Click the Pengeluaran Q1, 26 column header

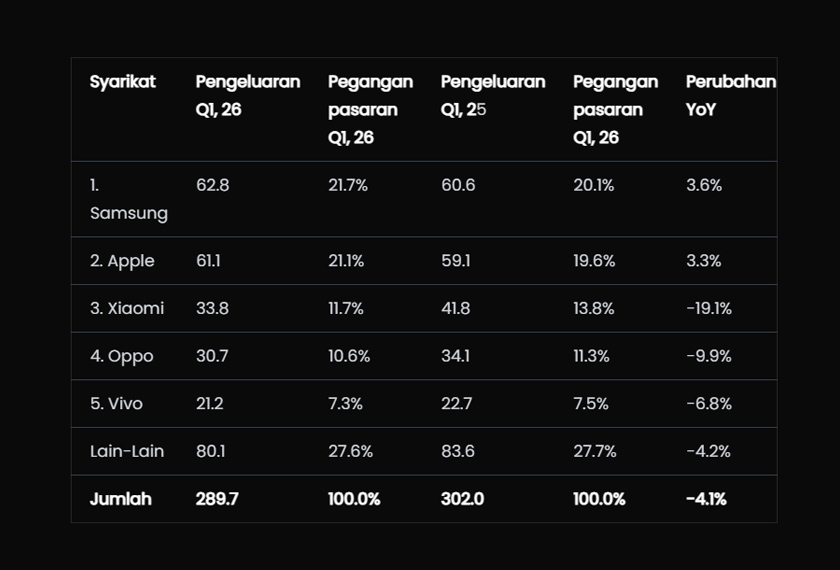[x=247, y=95]
